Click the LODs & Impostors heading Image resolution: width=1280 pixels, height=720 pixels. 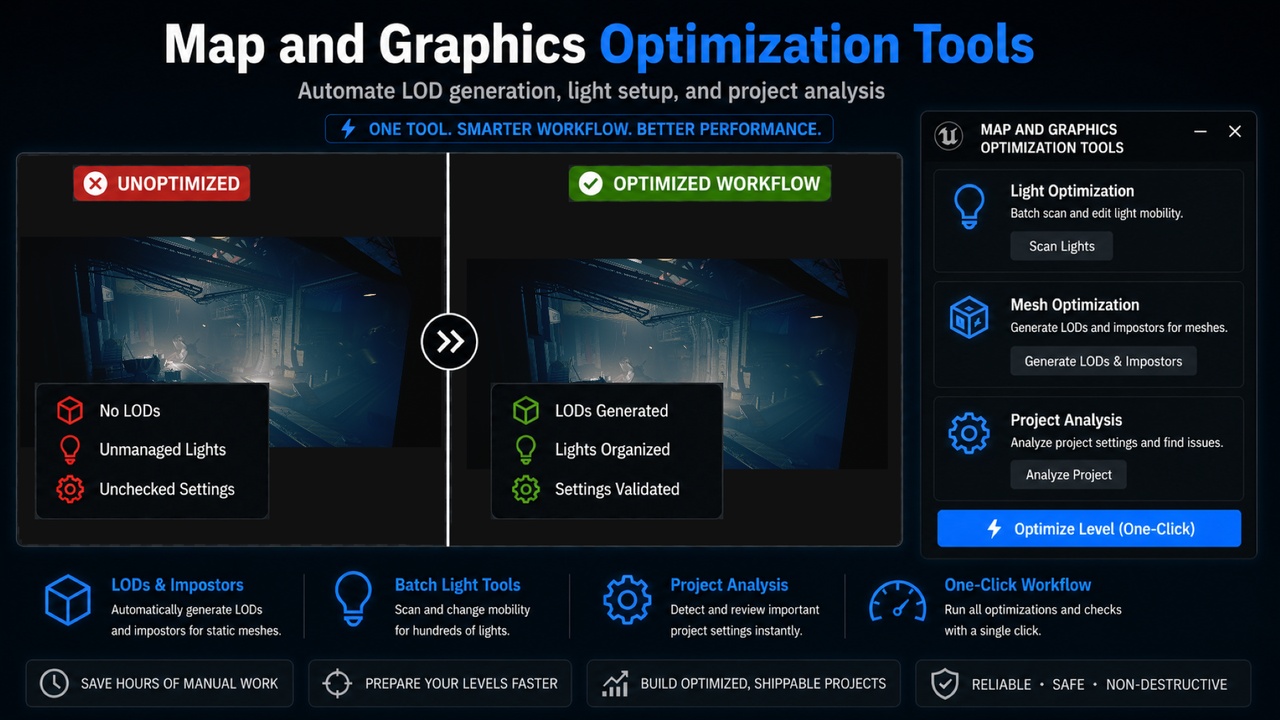(177, 585)
